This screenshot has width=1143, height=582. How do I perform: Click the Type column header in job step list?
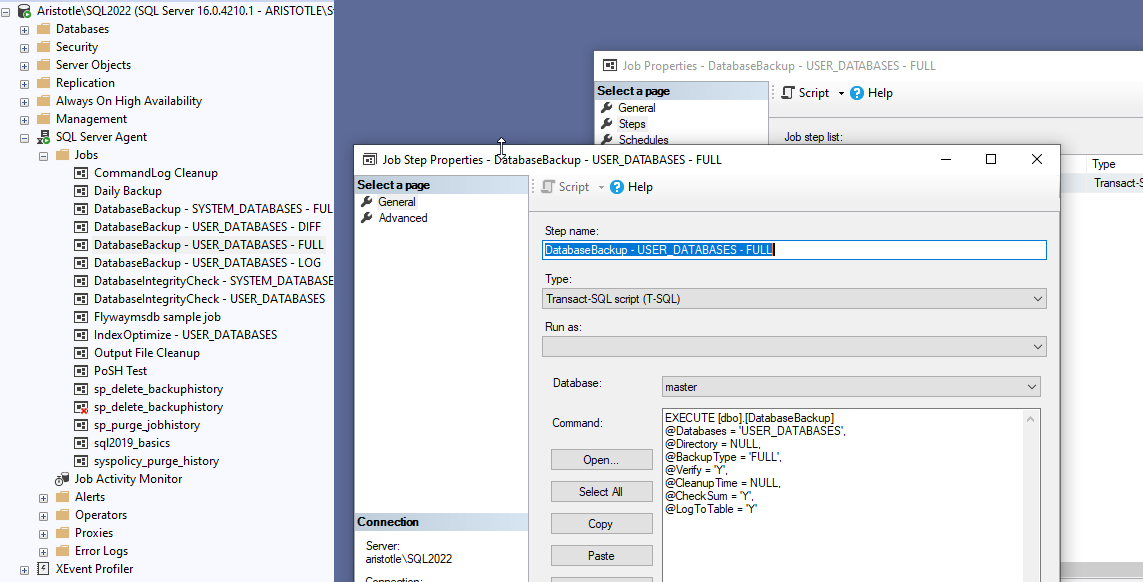(1113, 164)
